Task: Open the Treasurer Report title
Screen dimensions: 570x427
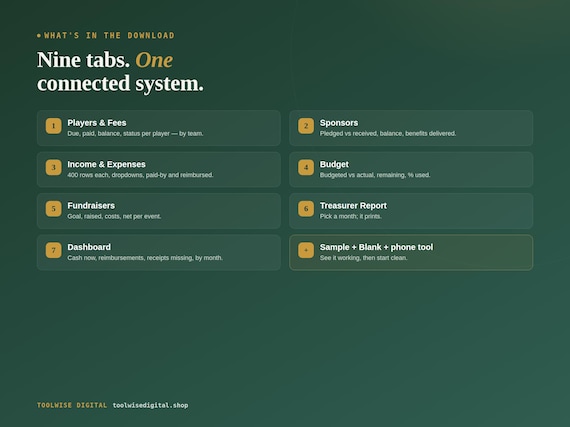Action: click(353, 206)
